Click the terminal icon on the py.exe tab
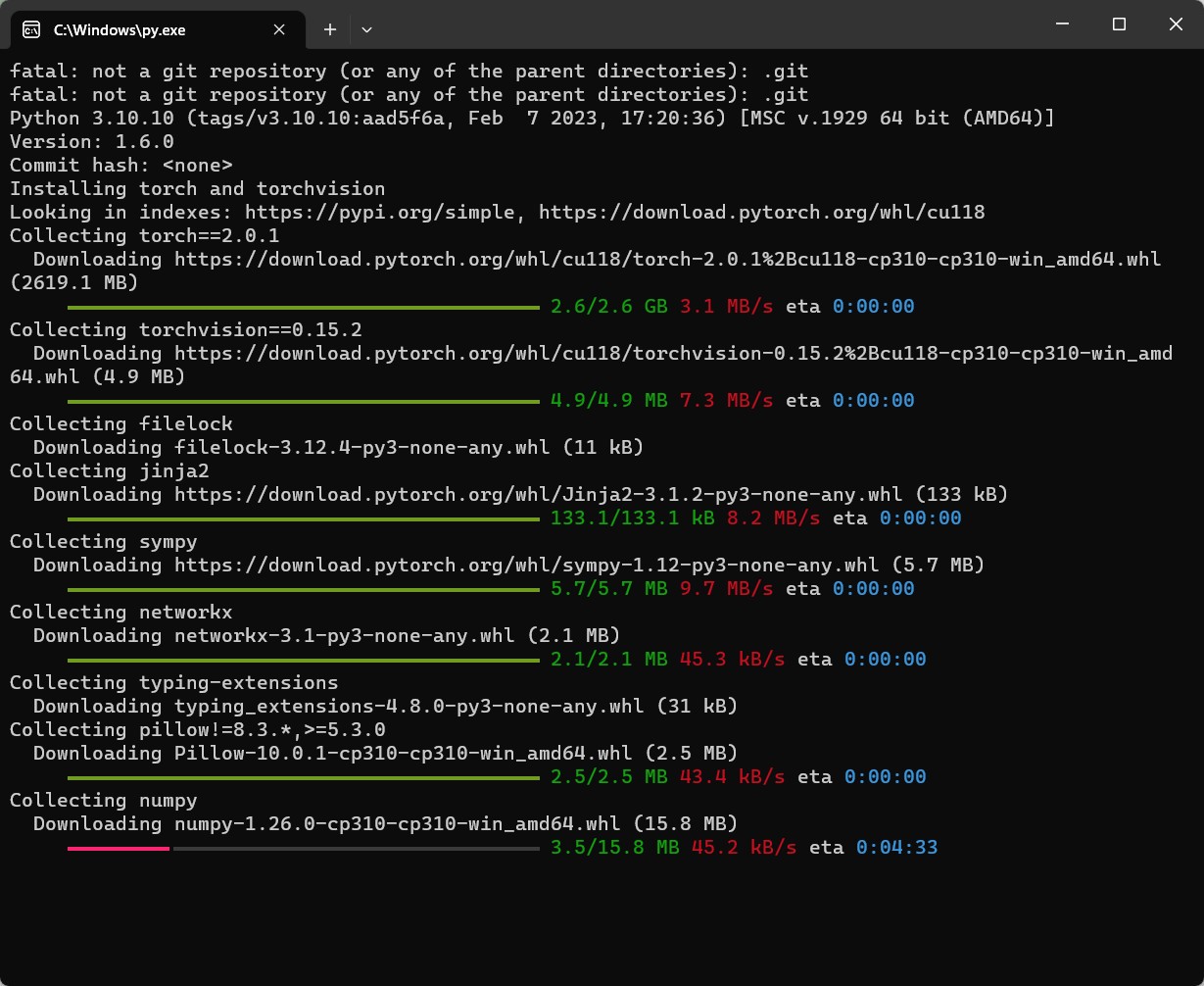 point(31,29)
